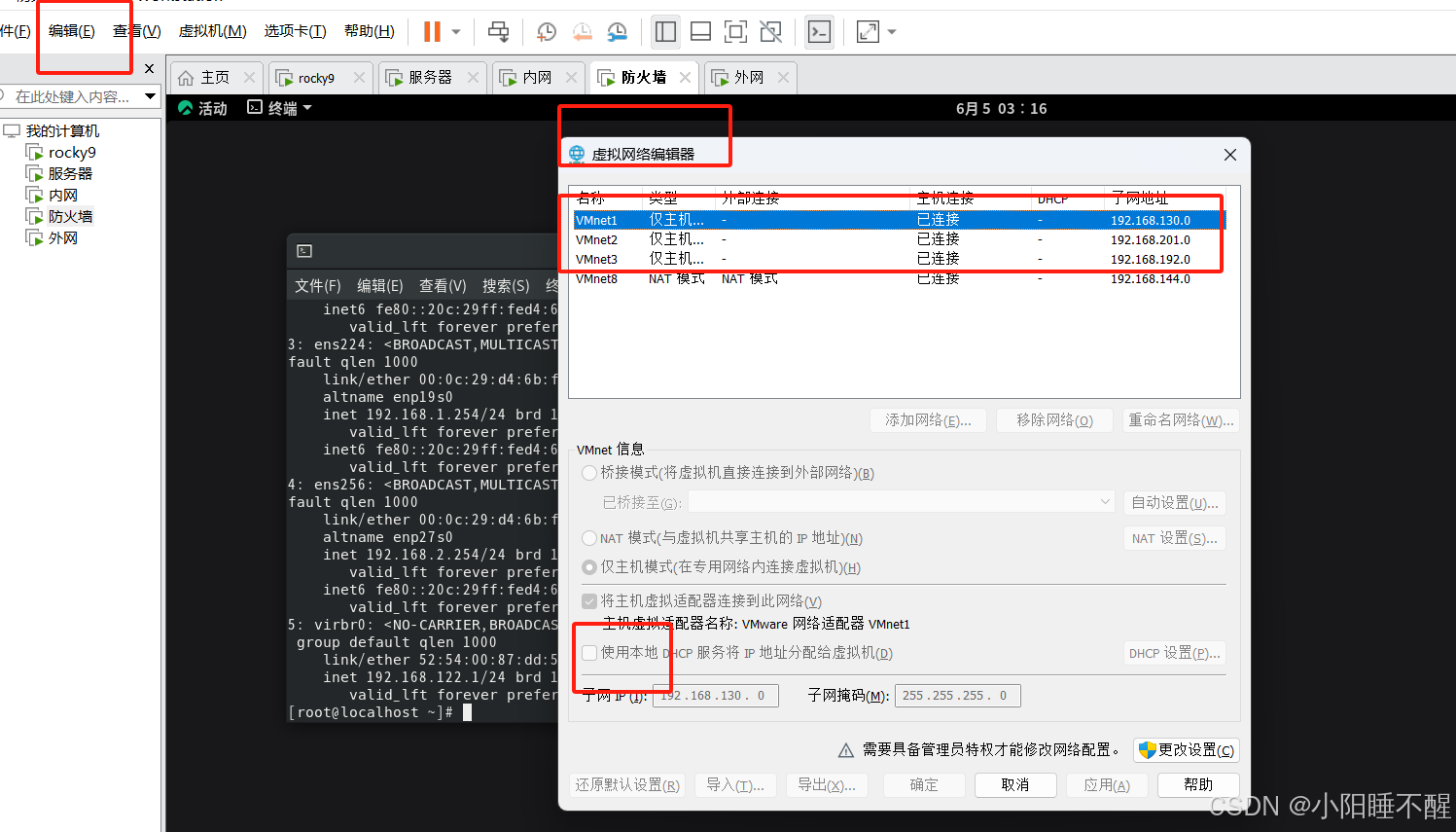The width and height of the screenshot is (1456, 832).
Task: Click the 添加网络(E)... button
Action: (x=928, y=420)
